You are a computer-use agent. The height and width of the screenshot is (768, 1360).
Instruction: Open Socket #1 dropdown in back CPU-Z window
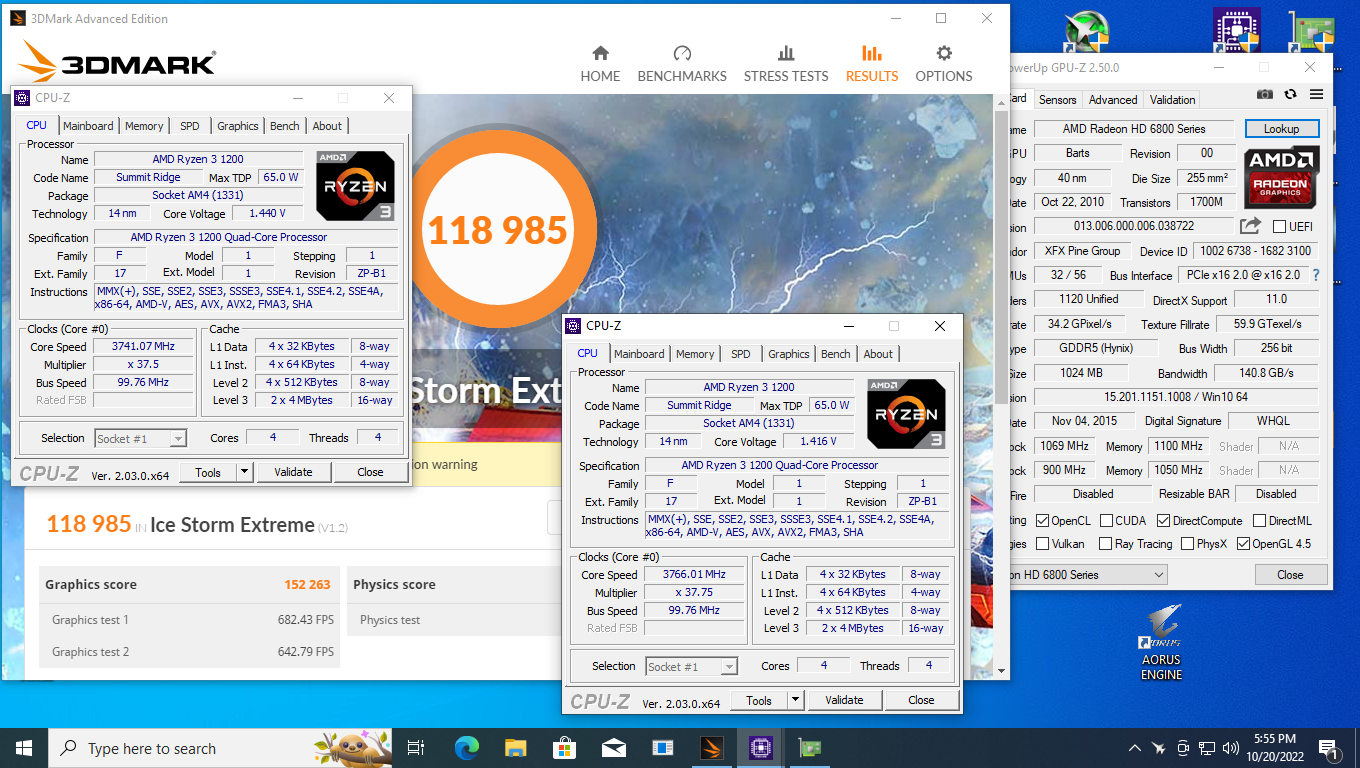point(140,438)
